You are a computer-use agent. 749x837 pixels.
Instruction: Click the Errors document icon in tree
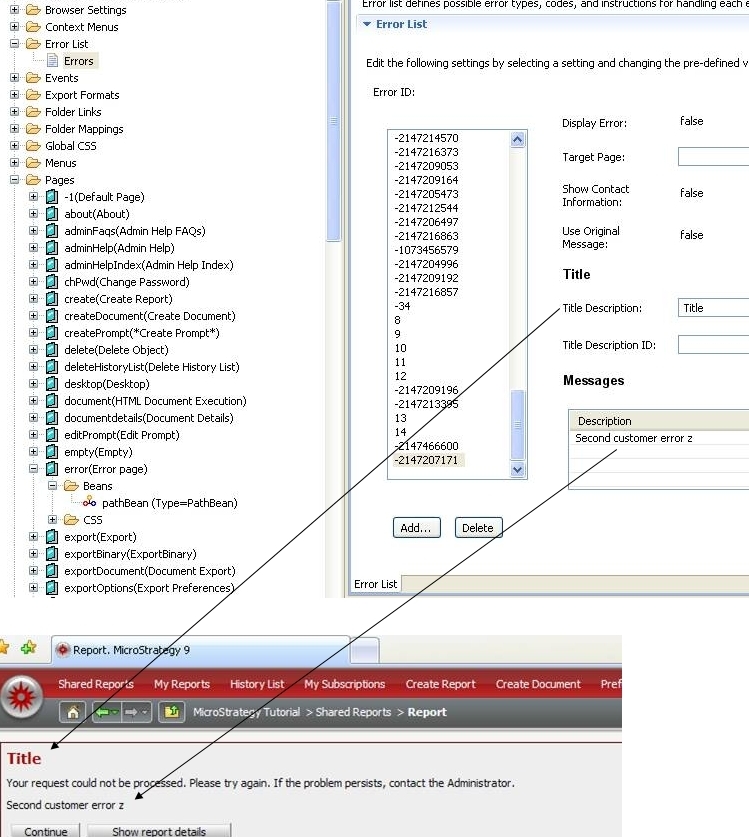52,61
